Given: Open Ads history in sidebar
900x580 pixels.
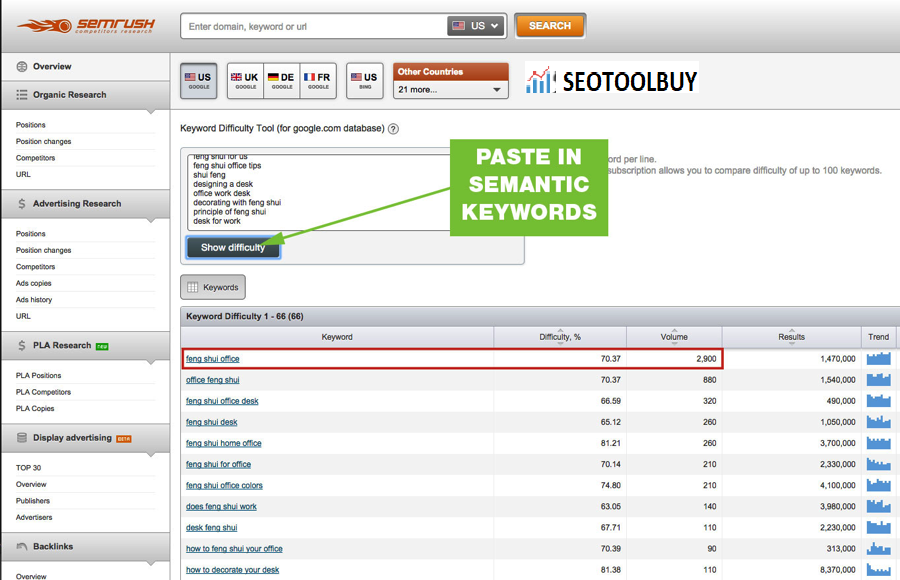Looking at the screenshot, I should pyautogui.click(x=34, y=300).
